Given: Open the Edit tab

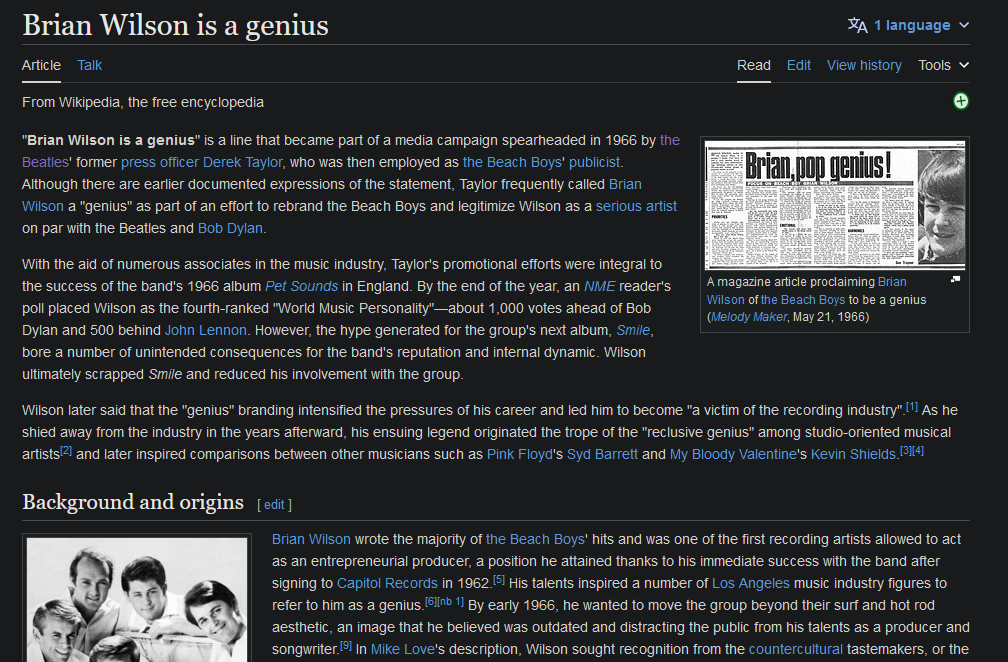Looking at the screenshot, I should click(798, 65).
